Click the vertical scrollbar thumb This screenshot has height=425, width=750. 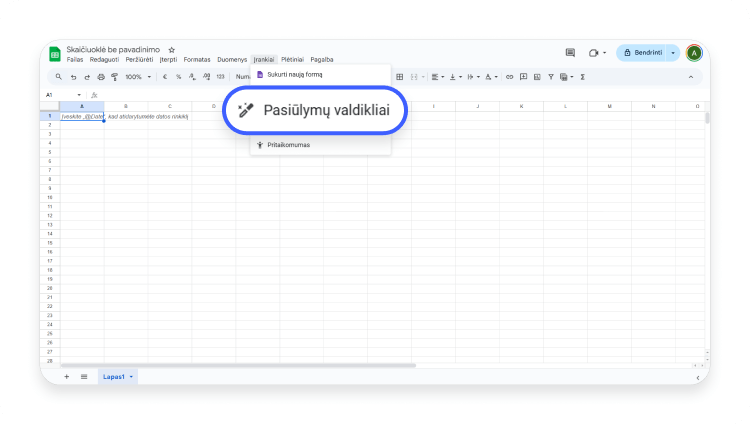(707, 118)
